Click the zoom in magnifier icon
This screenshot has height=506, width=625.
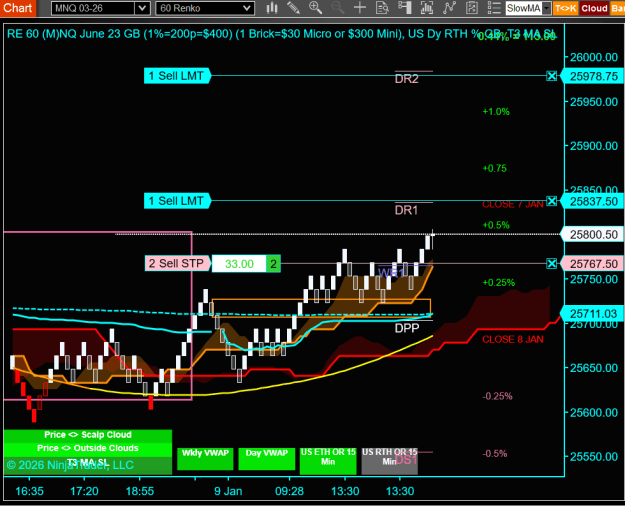pos(315,8)
